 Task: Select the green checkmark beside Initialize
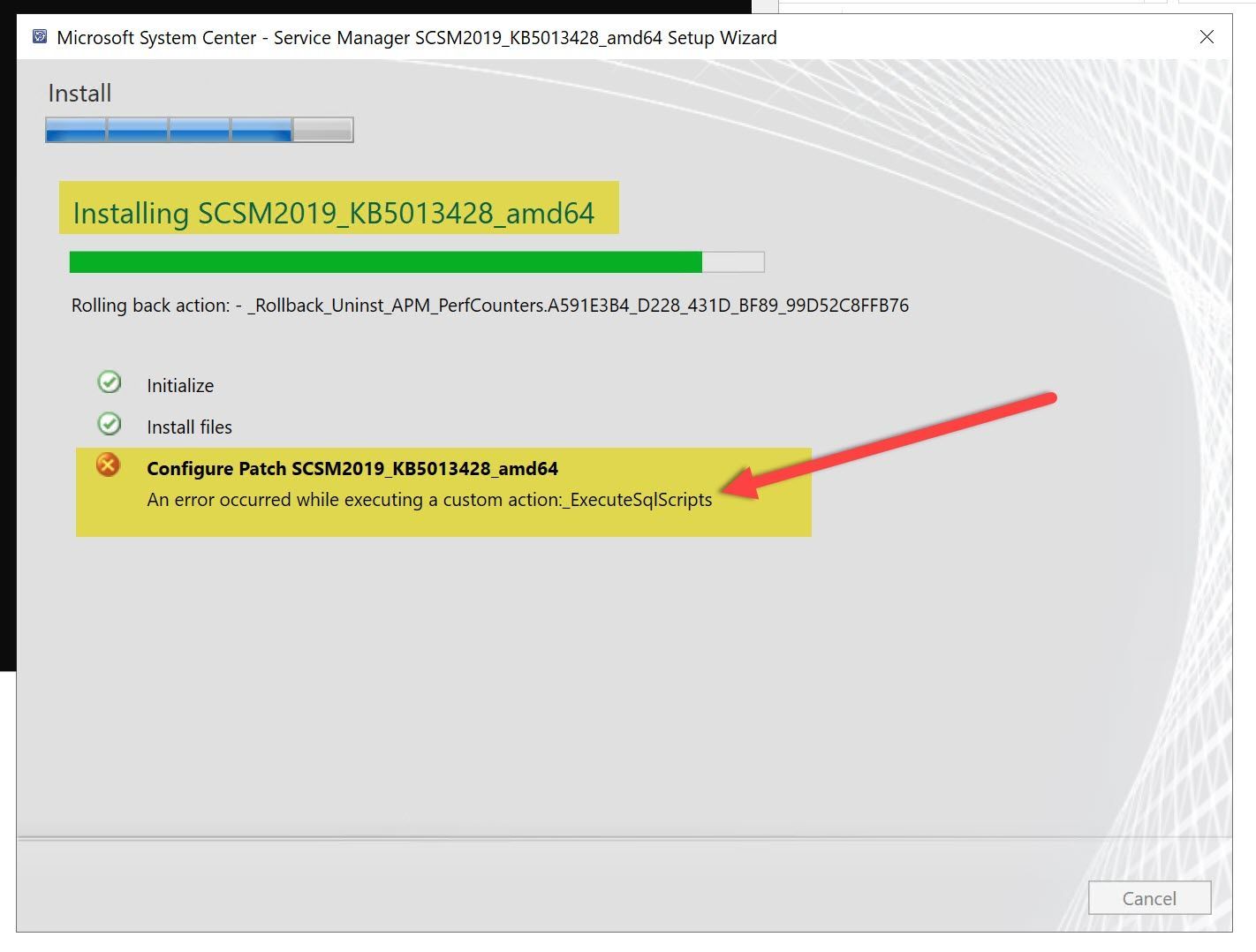click(109, 382)
